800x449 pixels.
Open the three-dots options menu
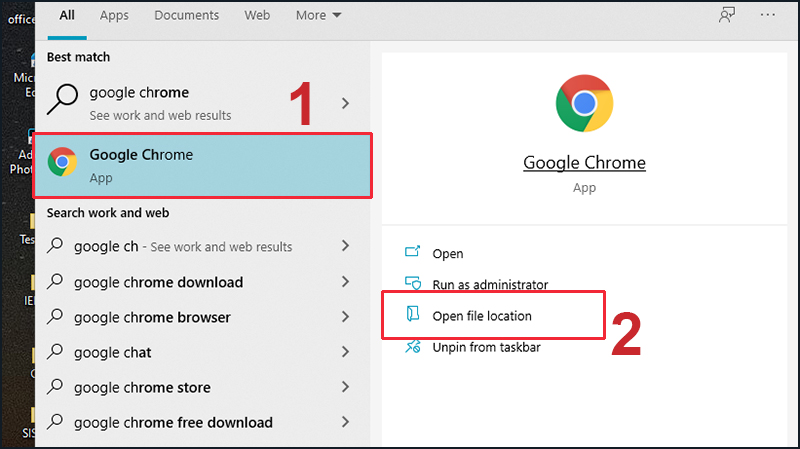pos(768,15)
